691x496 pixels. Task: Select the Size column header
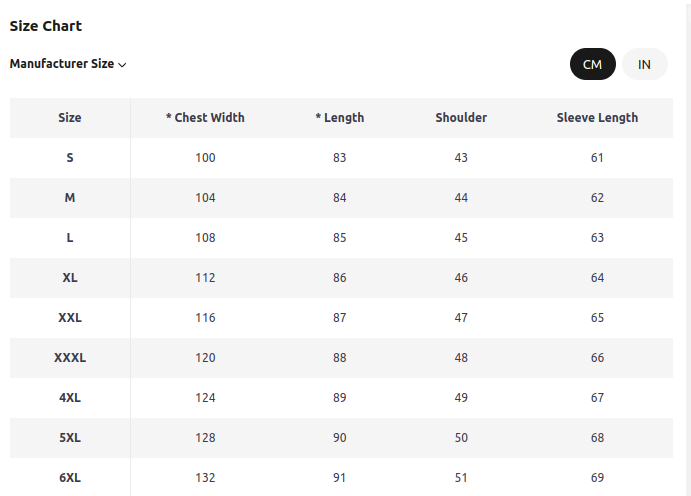point(70,118)
